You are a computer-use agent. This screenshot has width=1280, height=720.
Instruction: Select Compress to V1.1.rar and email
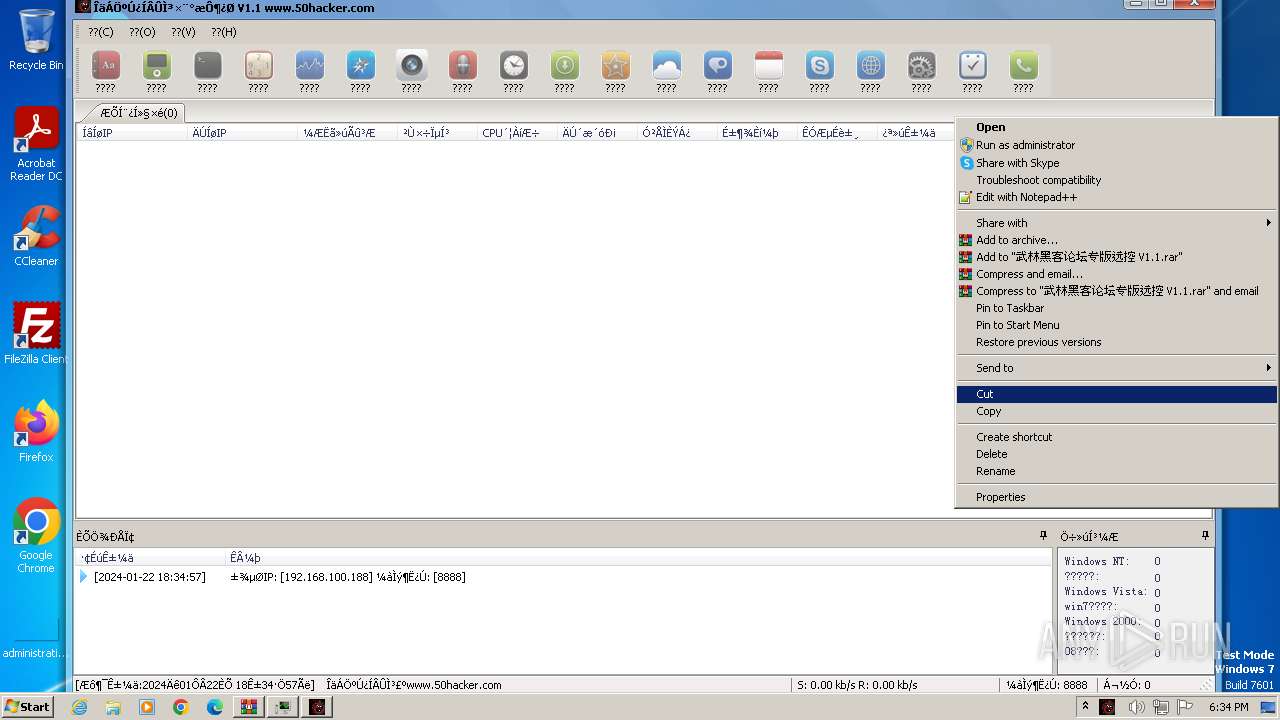[1116, 291]
